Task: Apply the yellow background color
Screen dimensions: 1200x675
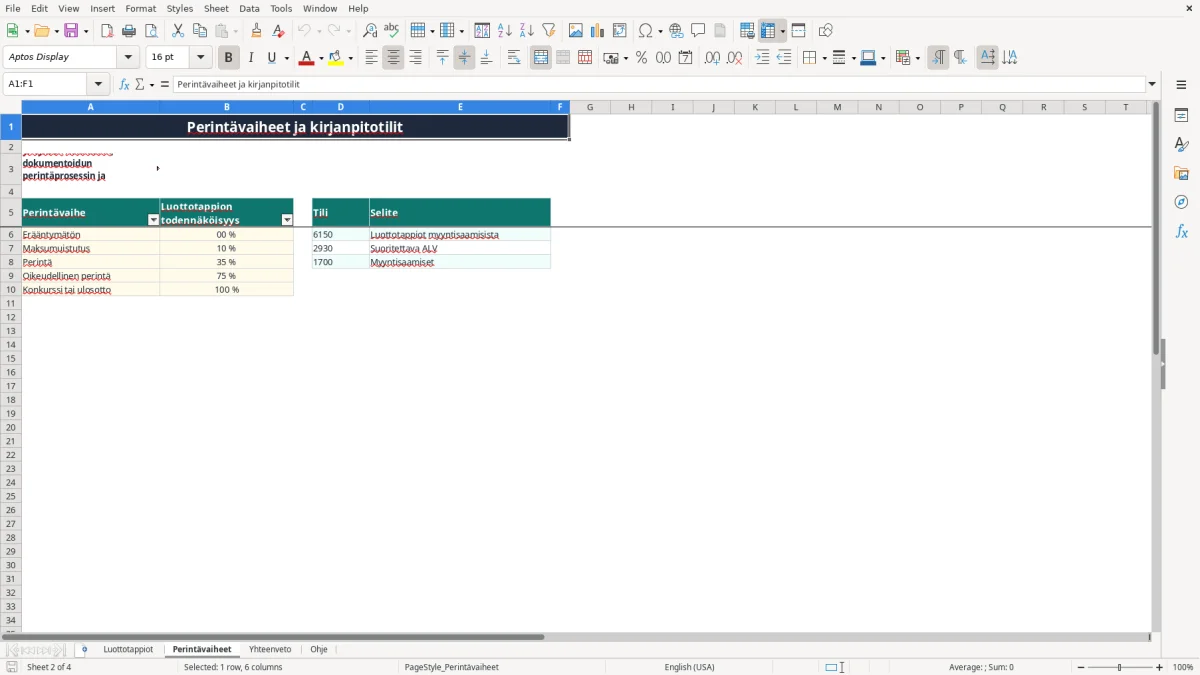Action: 337,58
